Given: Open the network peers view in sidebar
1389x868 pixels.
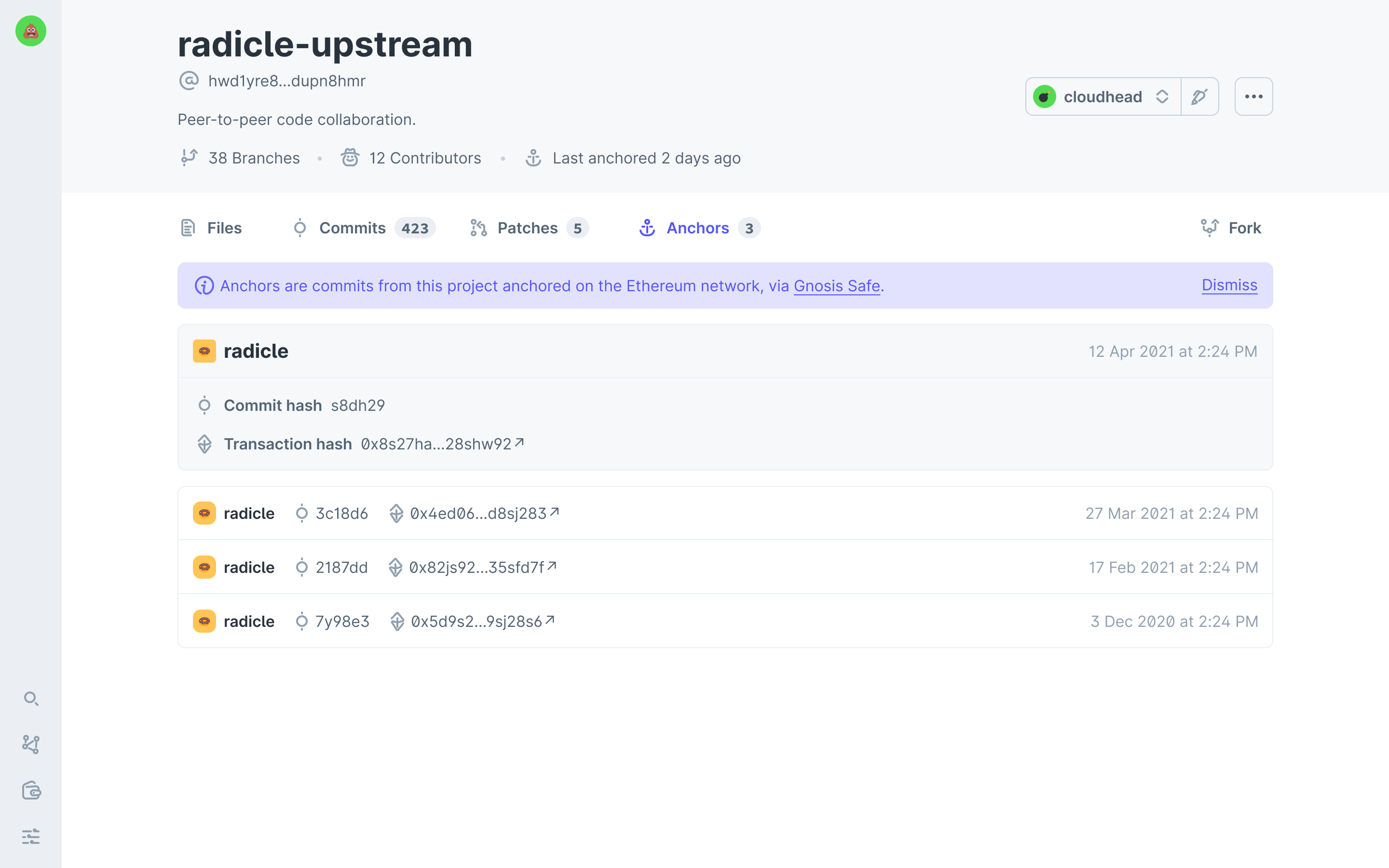Looking at the screenshot, I should 31,745.
